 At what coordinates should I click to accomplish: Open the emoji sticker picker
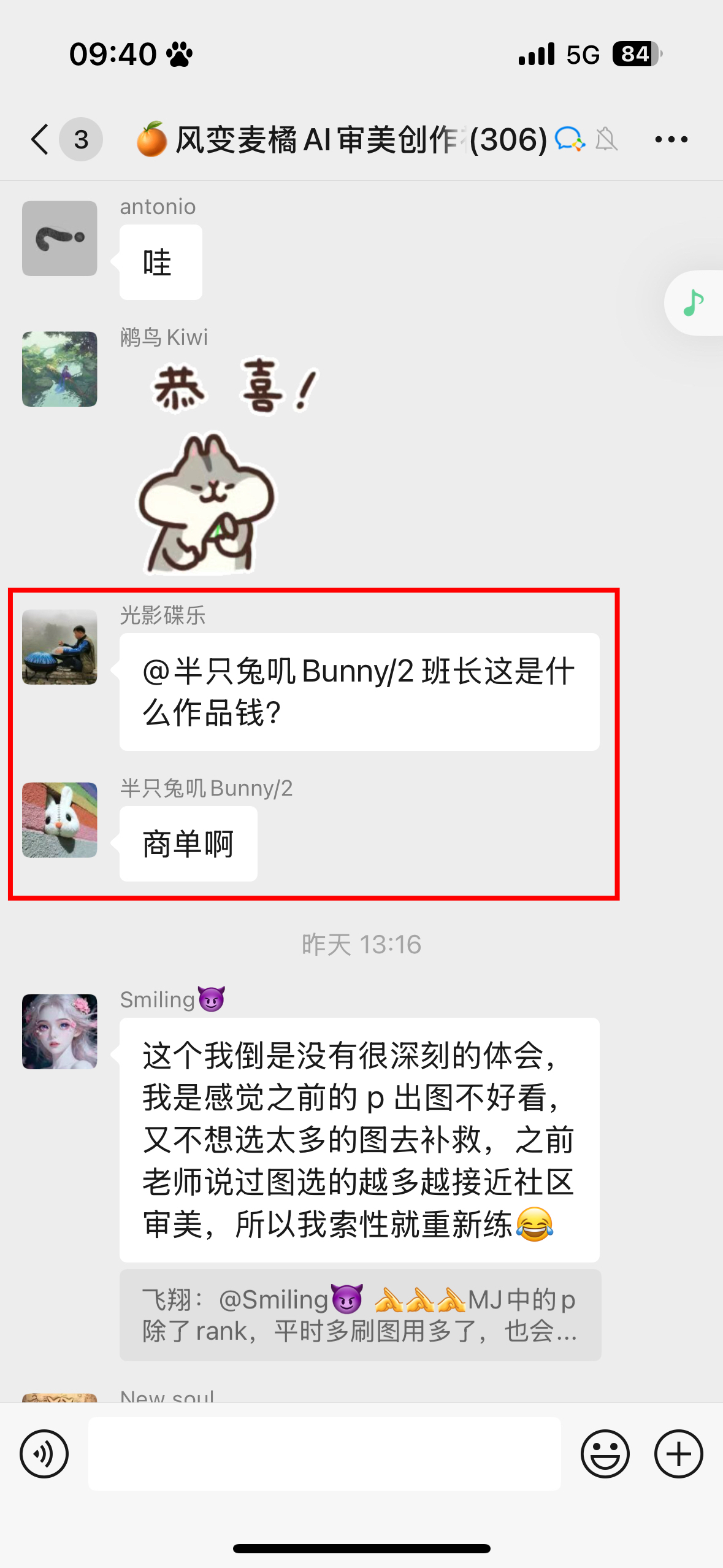(x=605, y=1453)
